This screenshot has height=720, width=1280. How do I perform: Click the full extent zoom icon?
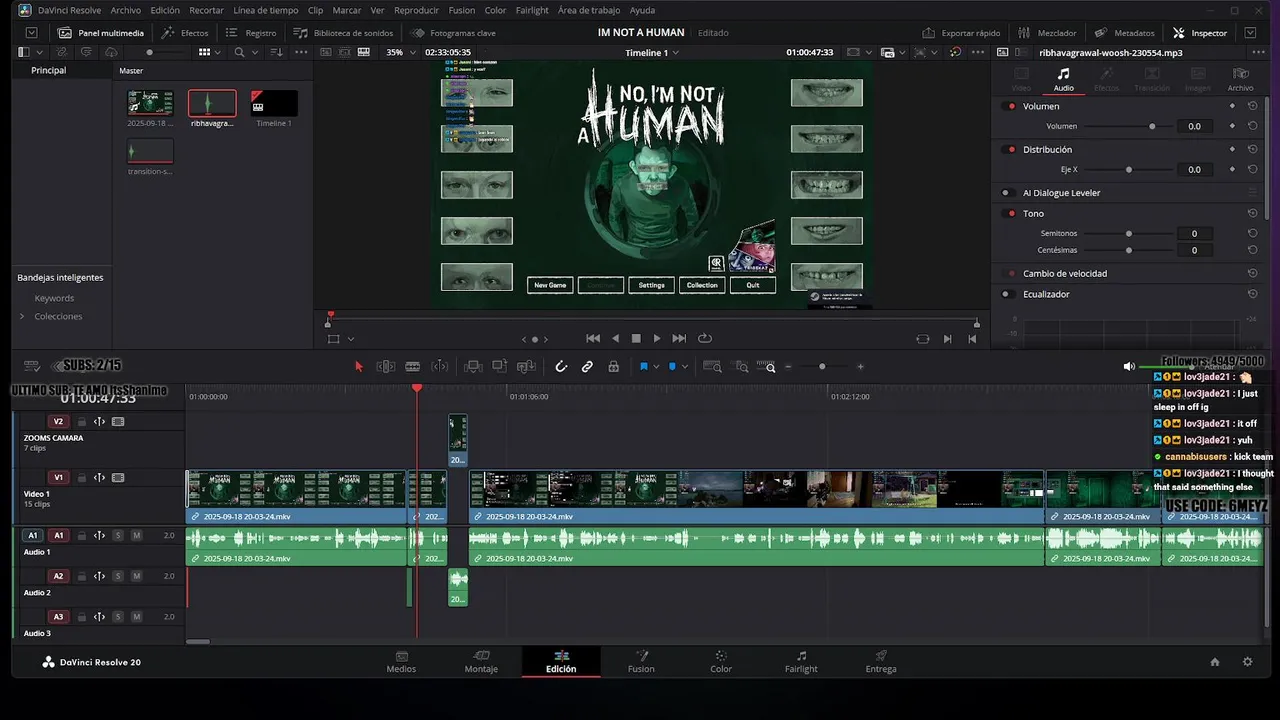click(712, 367)
